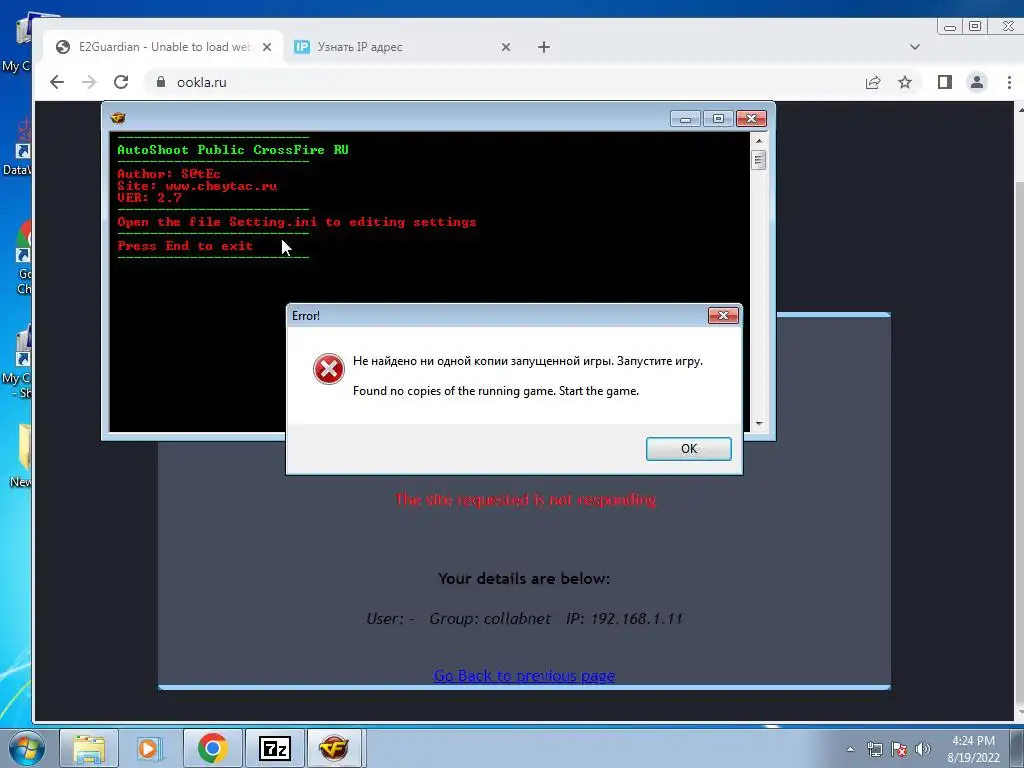The width and height of the screenshot is (1024, 768).
Task: Click the console's scroll down arrow
Action: coord(758,424)
